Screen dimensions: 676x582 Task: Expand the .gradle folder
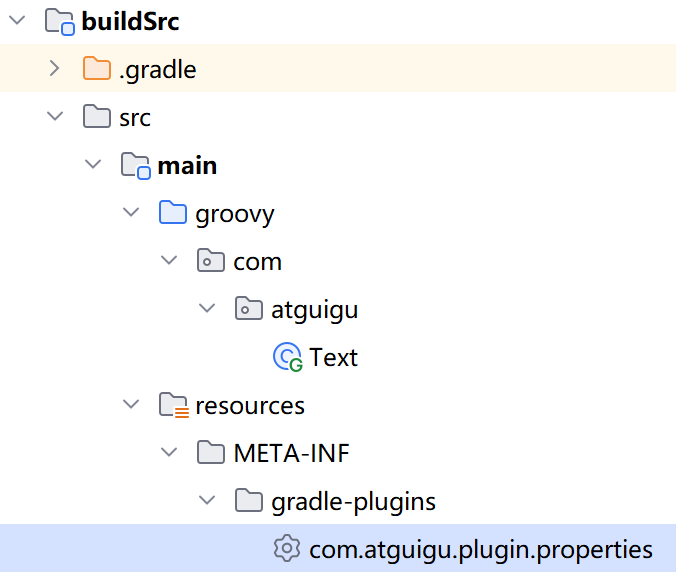(56, 69)
